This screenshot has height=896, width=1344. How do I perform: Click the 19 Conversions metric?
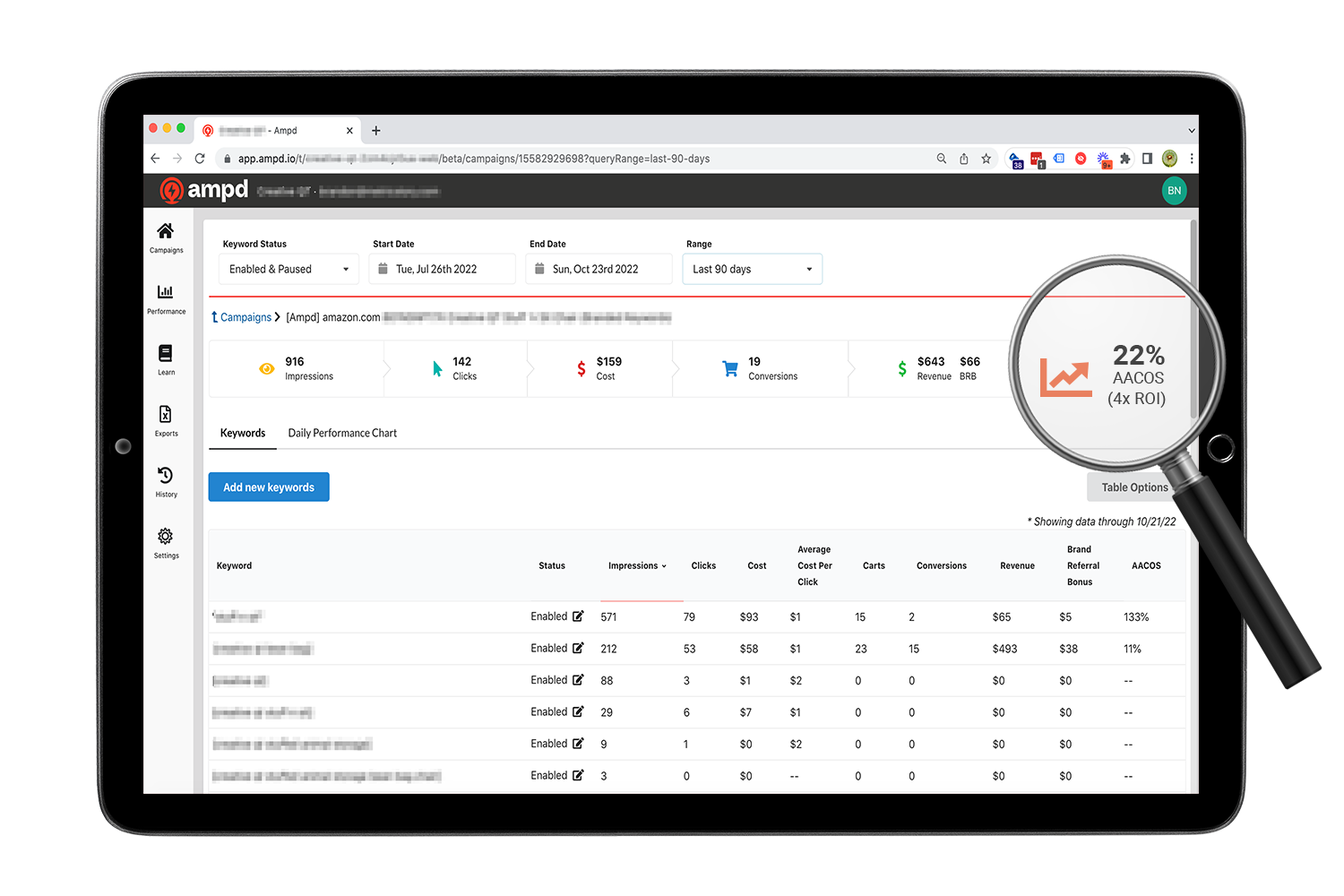760,368
